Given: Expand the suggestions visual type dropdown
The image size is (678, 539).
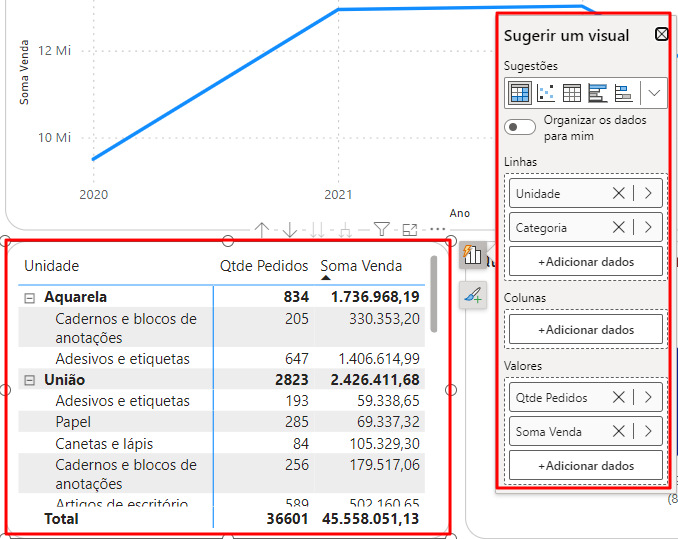Looking at the screenshot, I should [654, 93].
